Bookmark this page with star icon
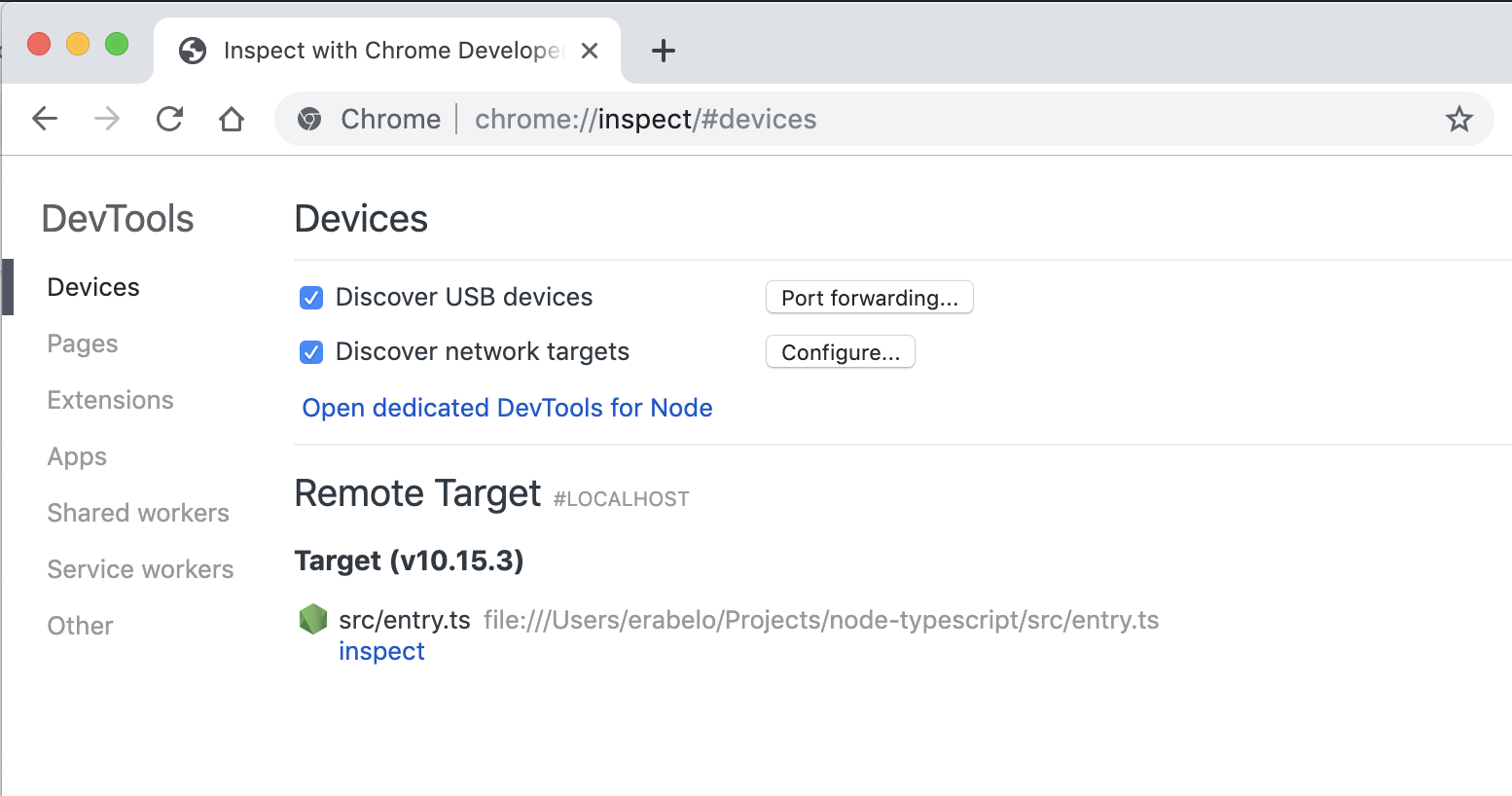This screenshot has height=796, width=1512. 1458,119
